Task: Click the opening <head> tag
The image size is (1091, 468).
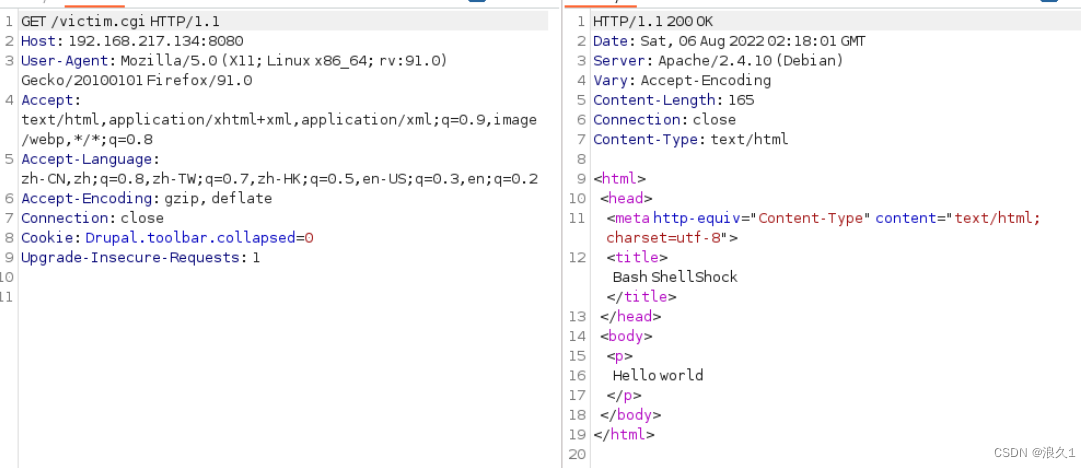Action: (626, 198)
